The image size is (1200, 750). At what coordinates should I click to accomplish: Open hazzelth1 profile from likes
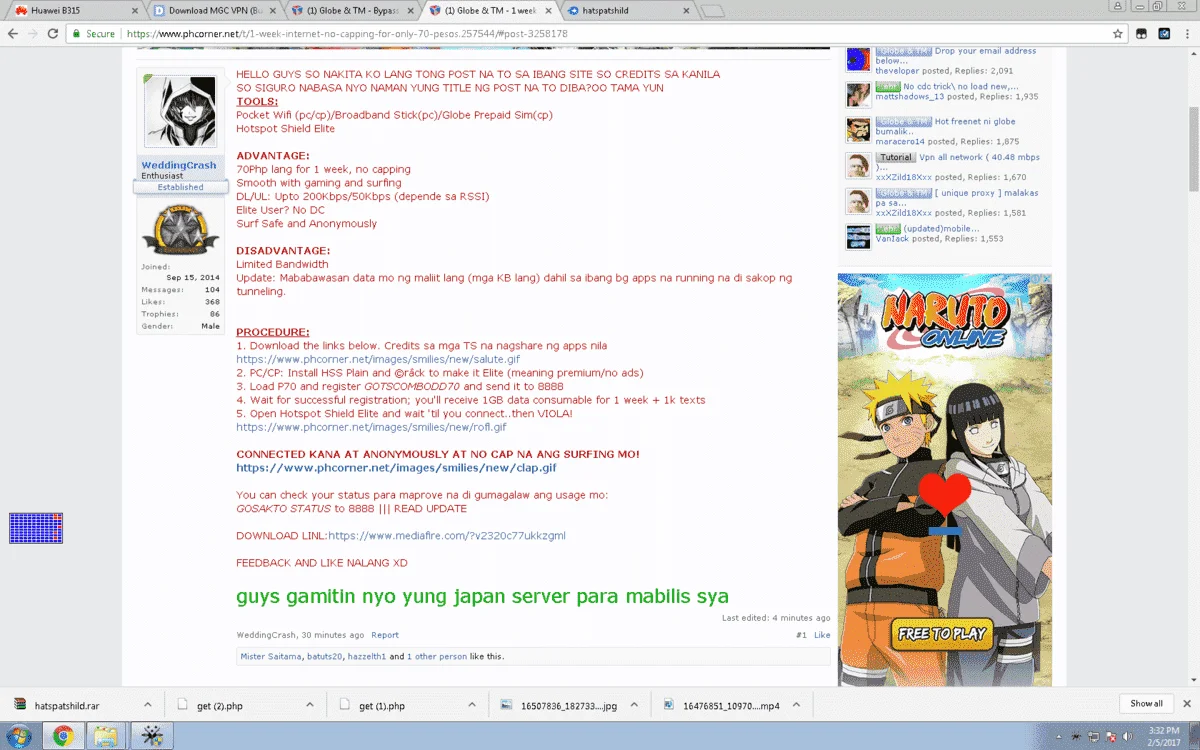tap(366, 657)
